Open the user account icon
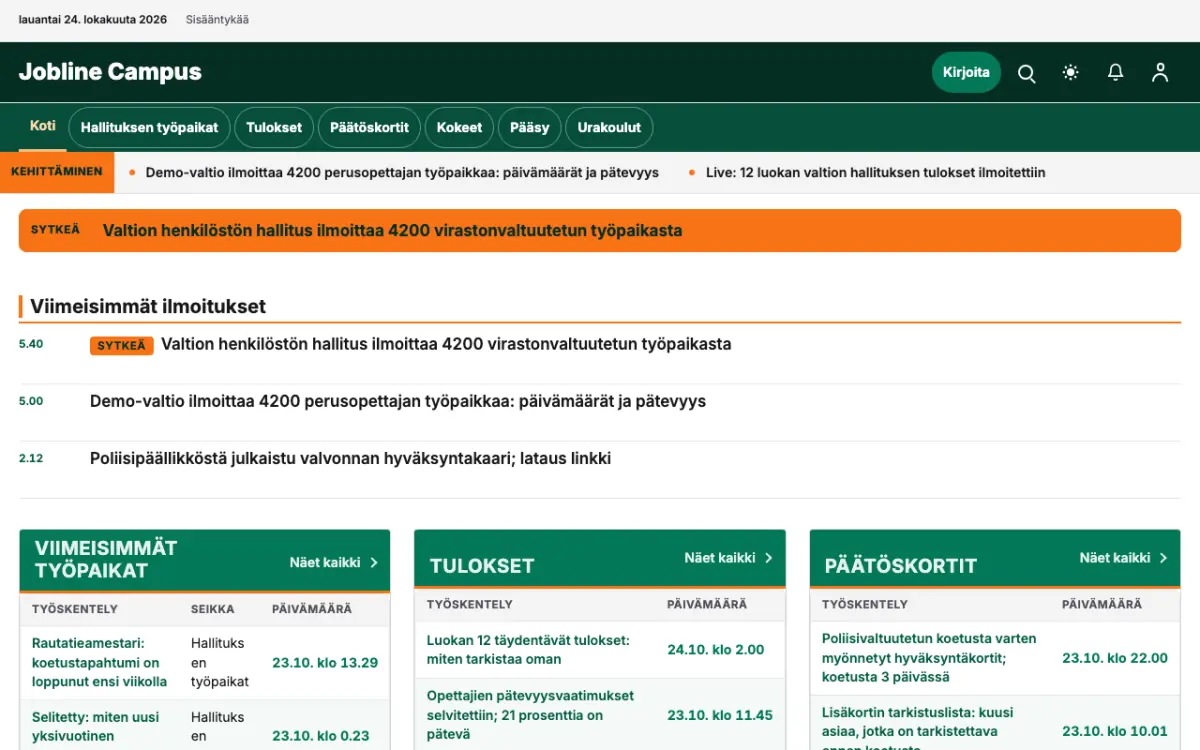Screen dimensions: 1200x750 pos(1160,73)
